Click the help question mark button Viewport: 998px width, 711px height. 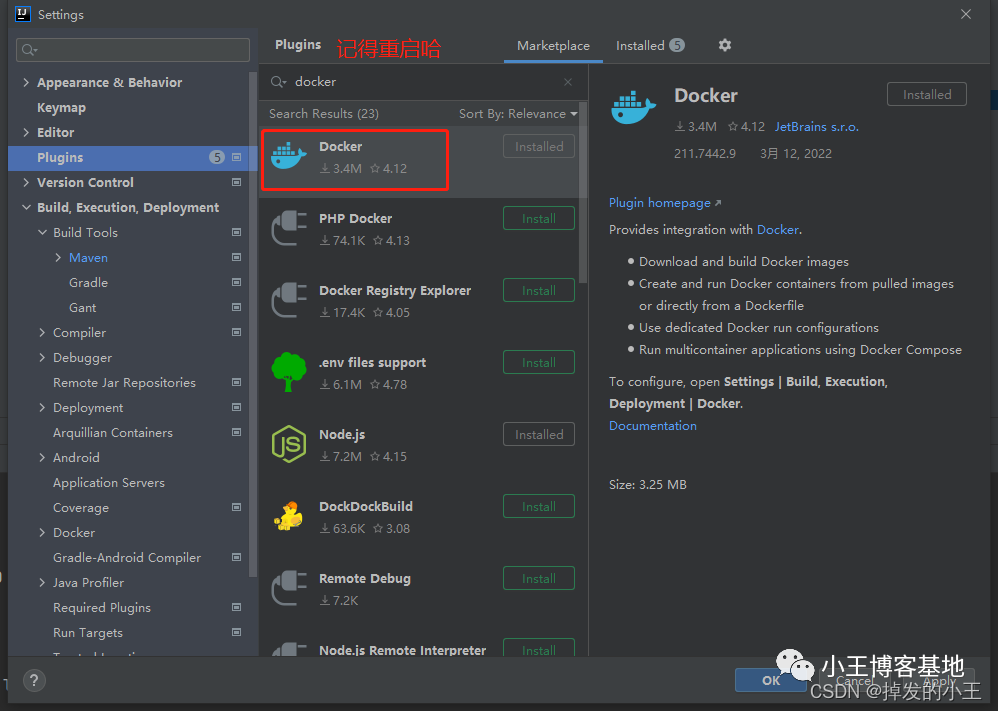tap(34, 680)
